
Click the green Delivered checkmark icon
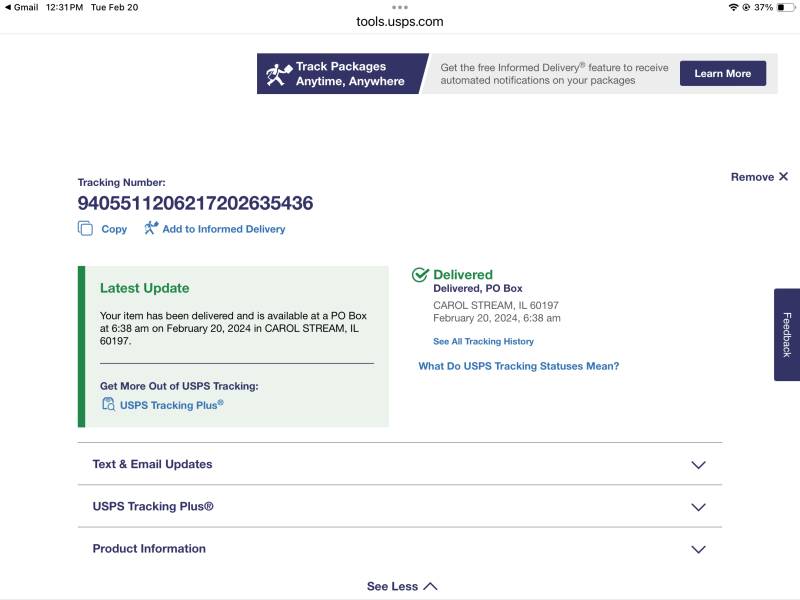(x=420, y=274)
